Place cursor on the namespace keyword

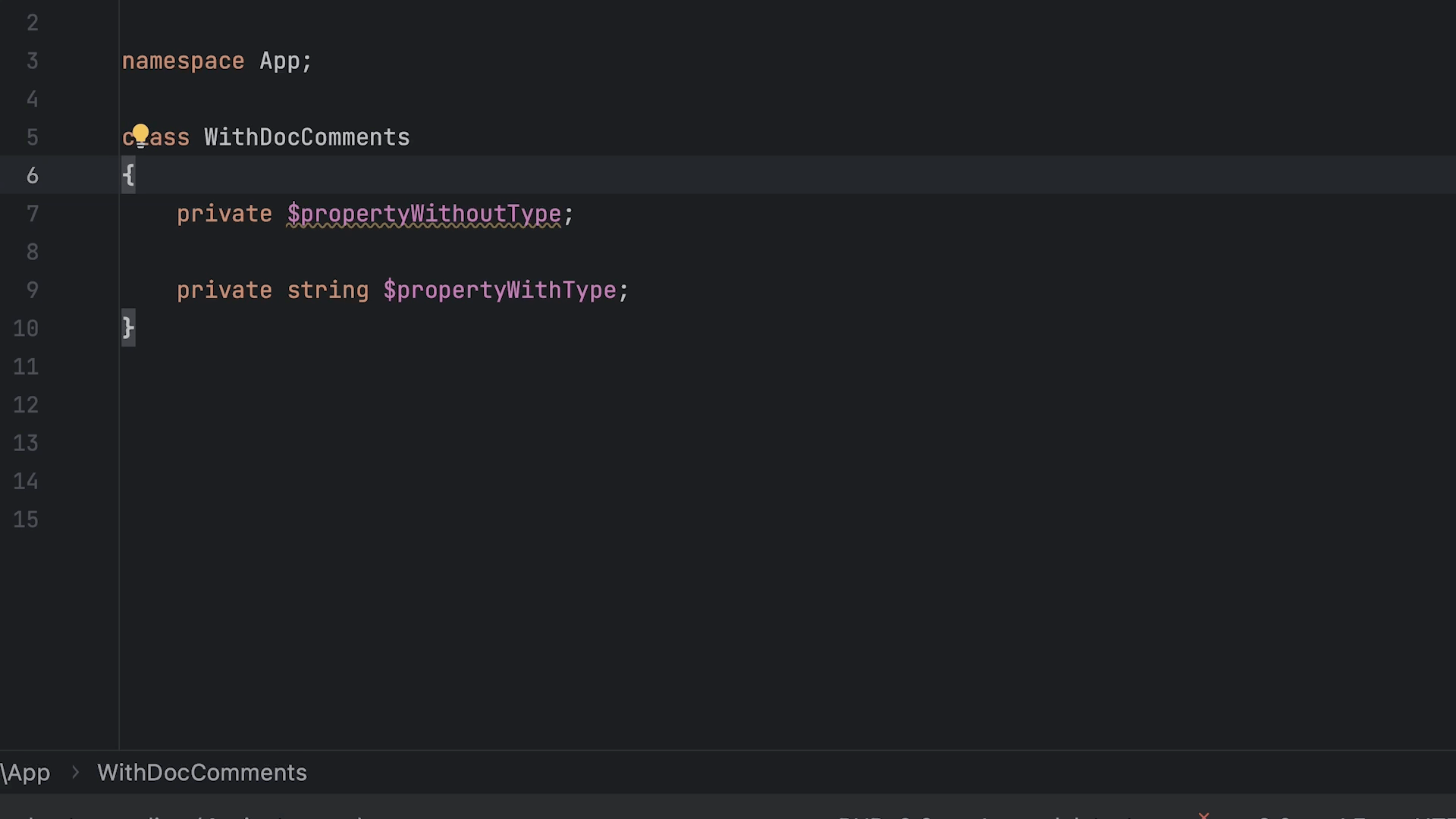point(183,61)
